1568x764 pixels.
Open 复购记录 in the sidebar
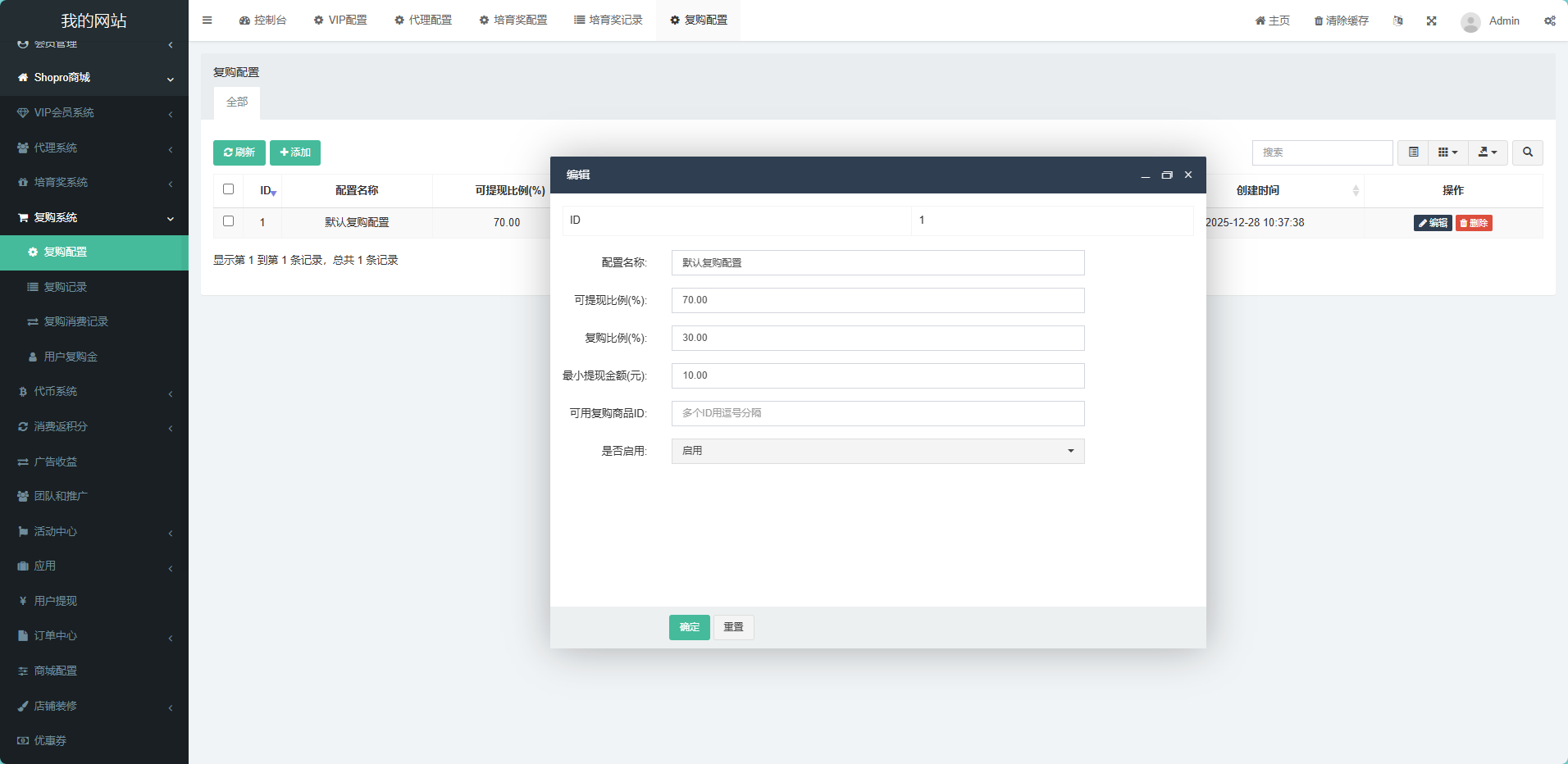tap(66, 287)
